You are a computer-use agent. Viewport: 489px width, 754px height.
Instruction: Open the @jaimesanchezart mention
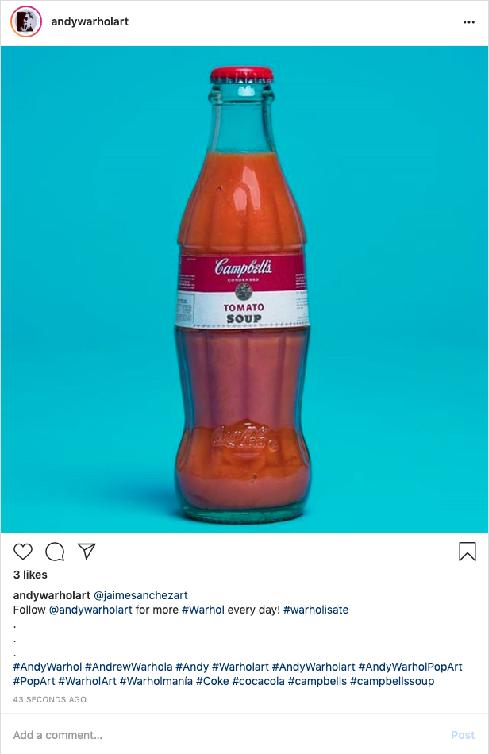tap(140, 595)
